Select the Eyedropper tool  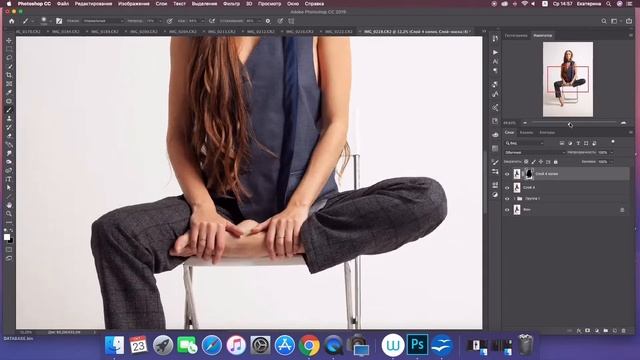[x=9, y=92]
